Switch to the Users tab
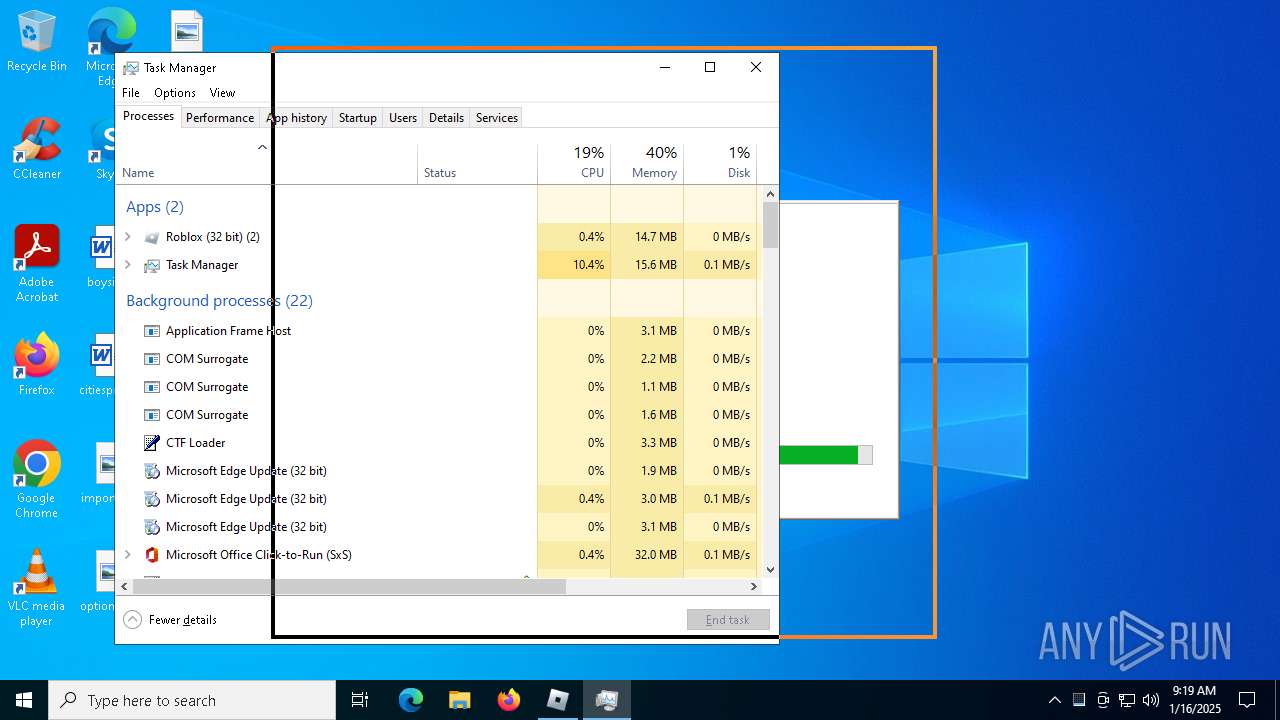This screenshot has height=720, width=1280. point(403,118)
